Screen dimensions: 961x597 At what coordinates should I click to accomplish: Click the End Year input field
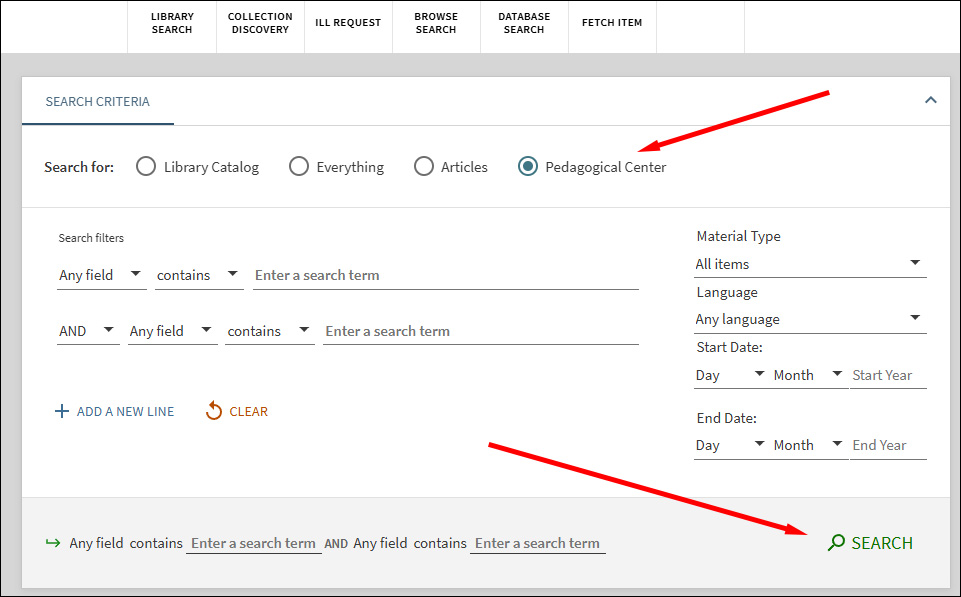click(888, 446)
